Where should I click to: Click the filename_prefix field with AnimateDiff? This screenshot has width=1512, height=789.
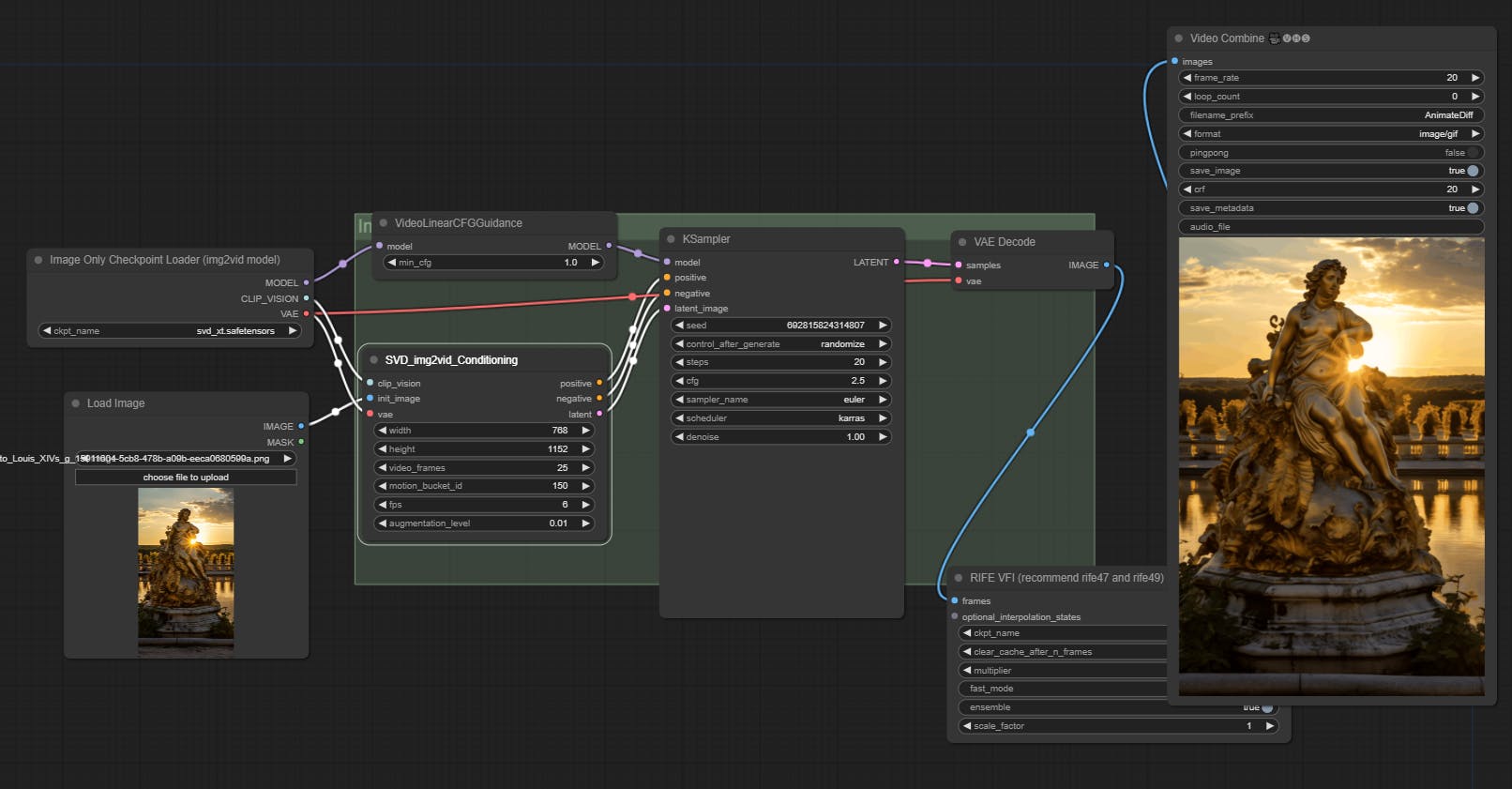coord(1330,115)
